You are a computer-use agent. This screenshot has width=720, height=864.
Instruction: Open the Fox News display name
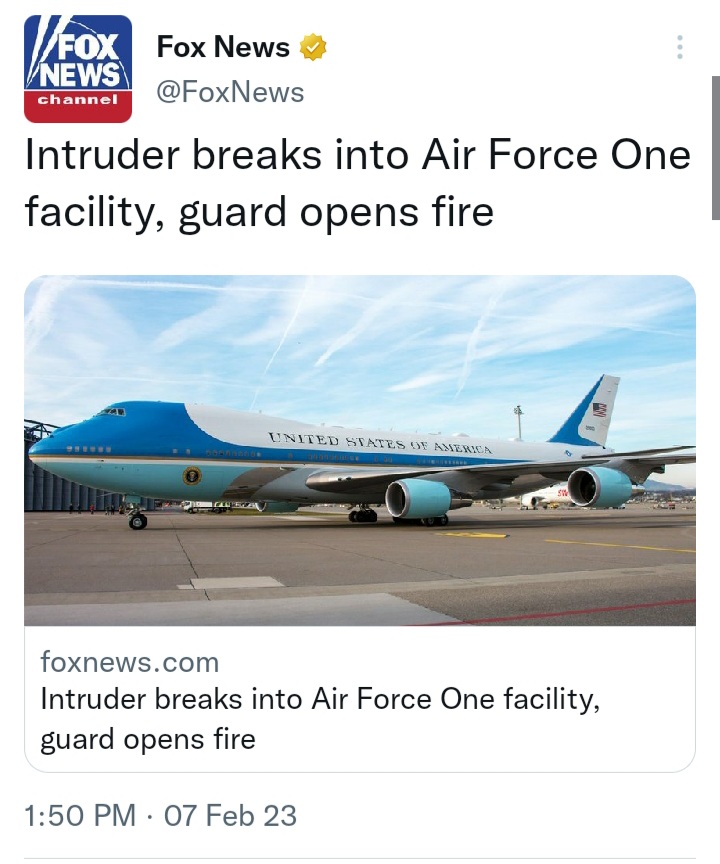pyautogui.click(x=223, y=47)
